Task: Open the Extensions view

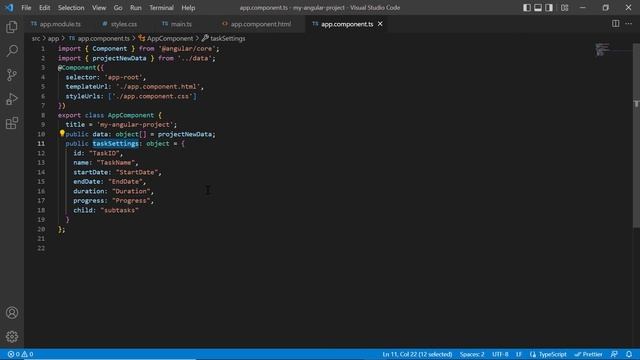Action: click(12, 123)
